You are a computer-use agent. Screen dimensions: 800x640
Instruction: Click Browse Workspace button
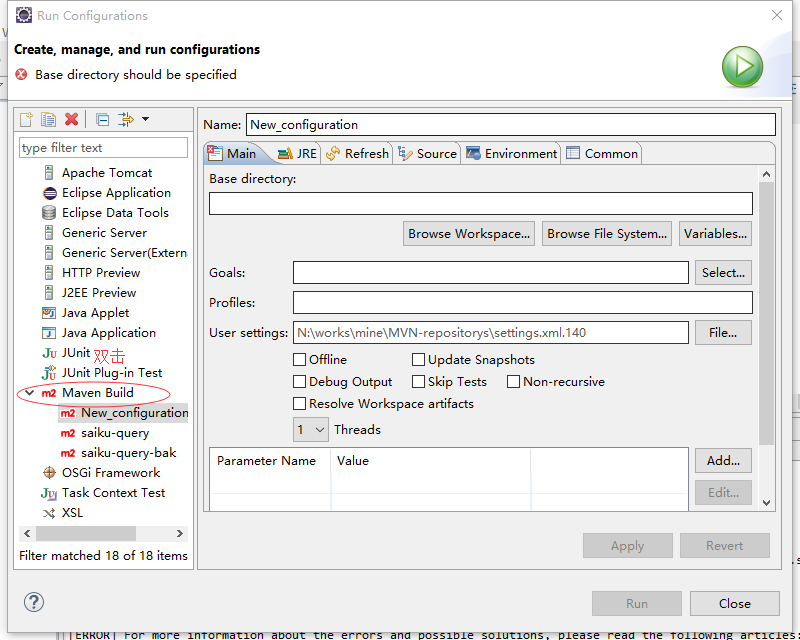(469, 234)
